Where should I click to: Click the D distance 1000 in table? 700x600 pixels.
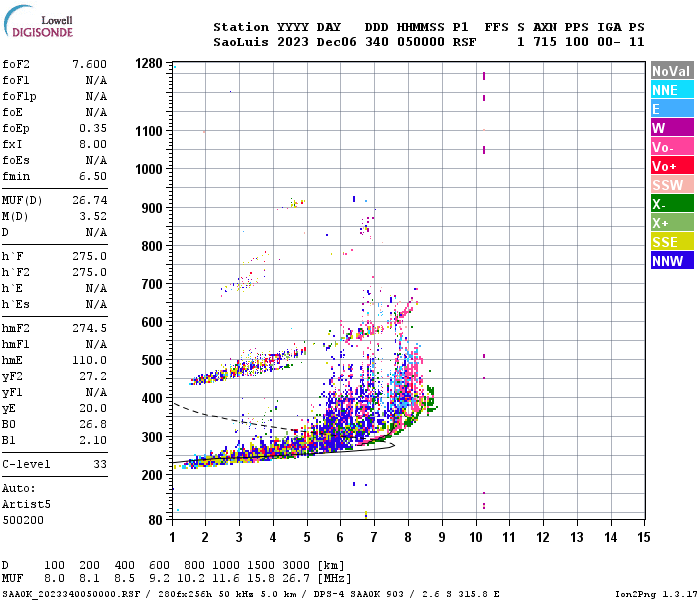[x=226, y=565]
